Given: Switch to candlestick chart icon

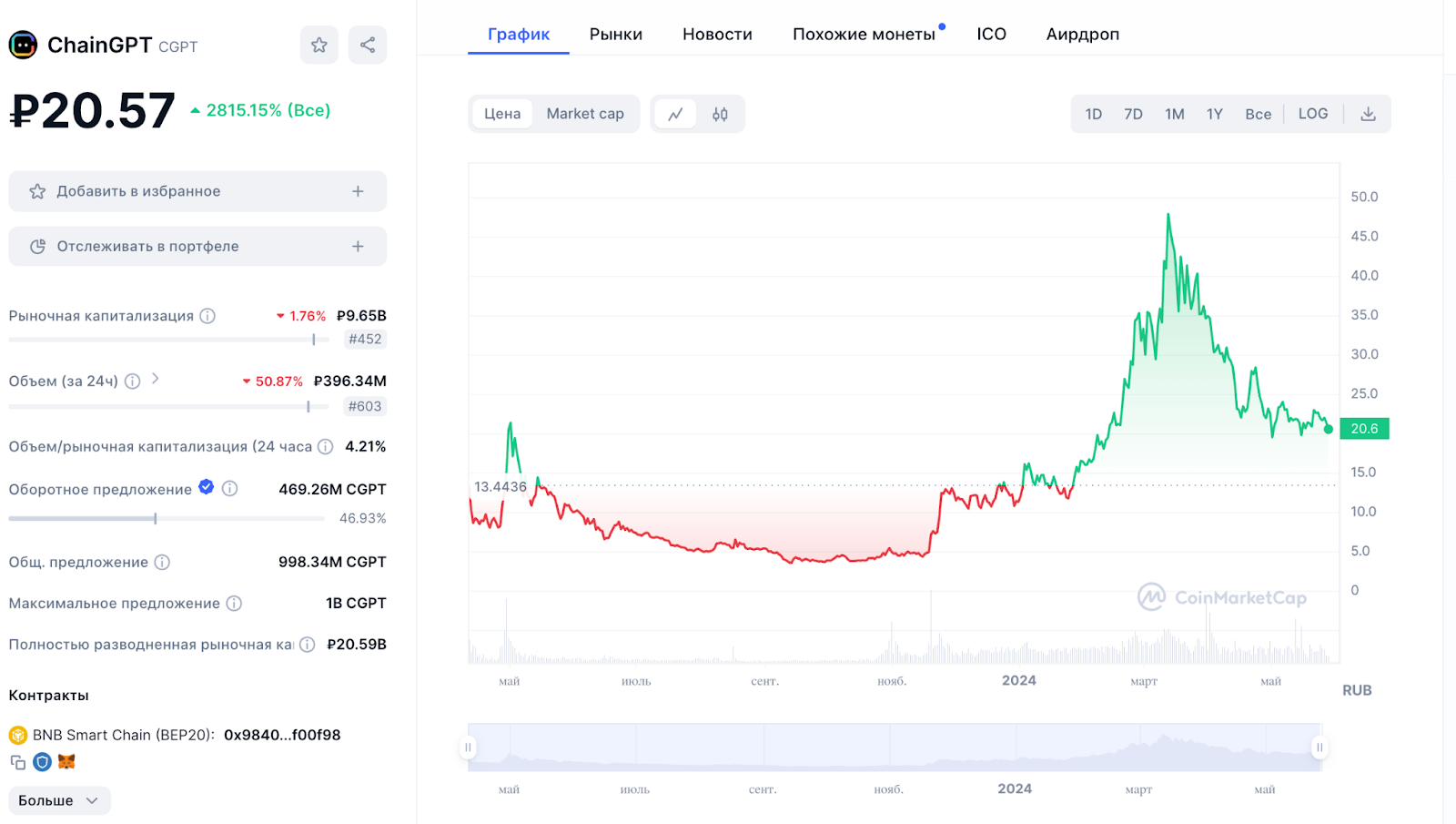Looking at the screenshot, I should [x=720, y=114].
